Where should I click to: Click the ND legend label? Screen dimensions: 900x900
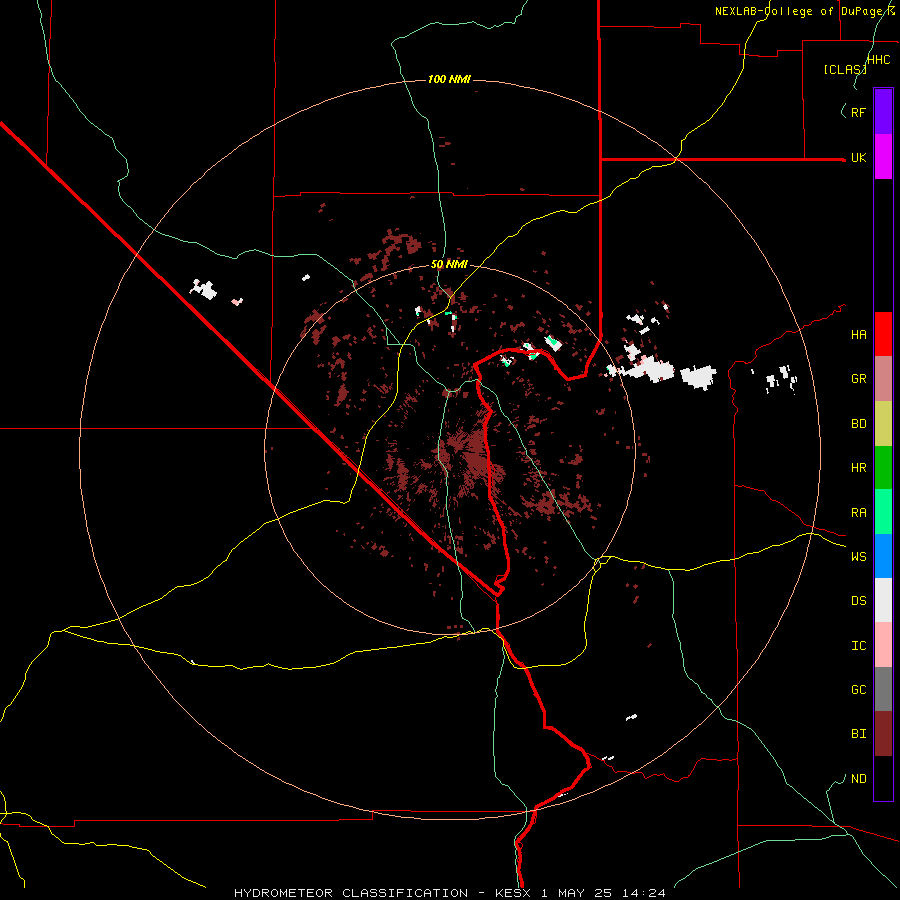click(x=858, y=779)
